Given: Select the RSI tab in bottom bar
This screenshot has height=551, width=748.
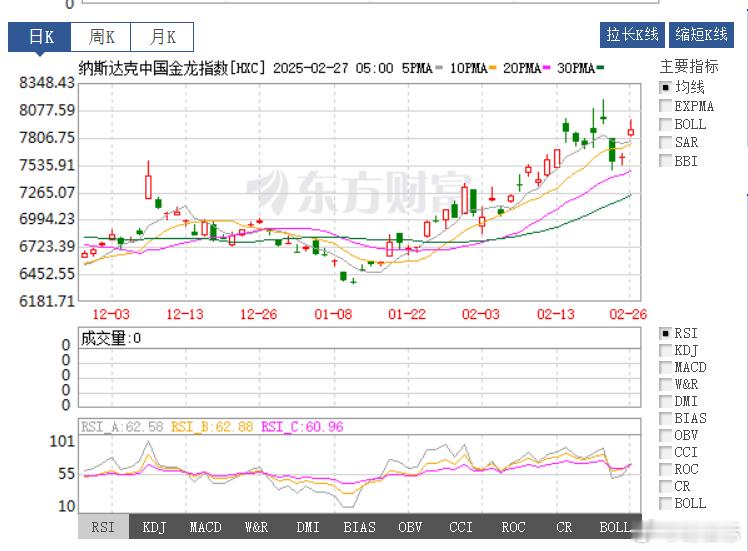Looking at the screenshot, I should (103, 527).
